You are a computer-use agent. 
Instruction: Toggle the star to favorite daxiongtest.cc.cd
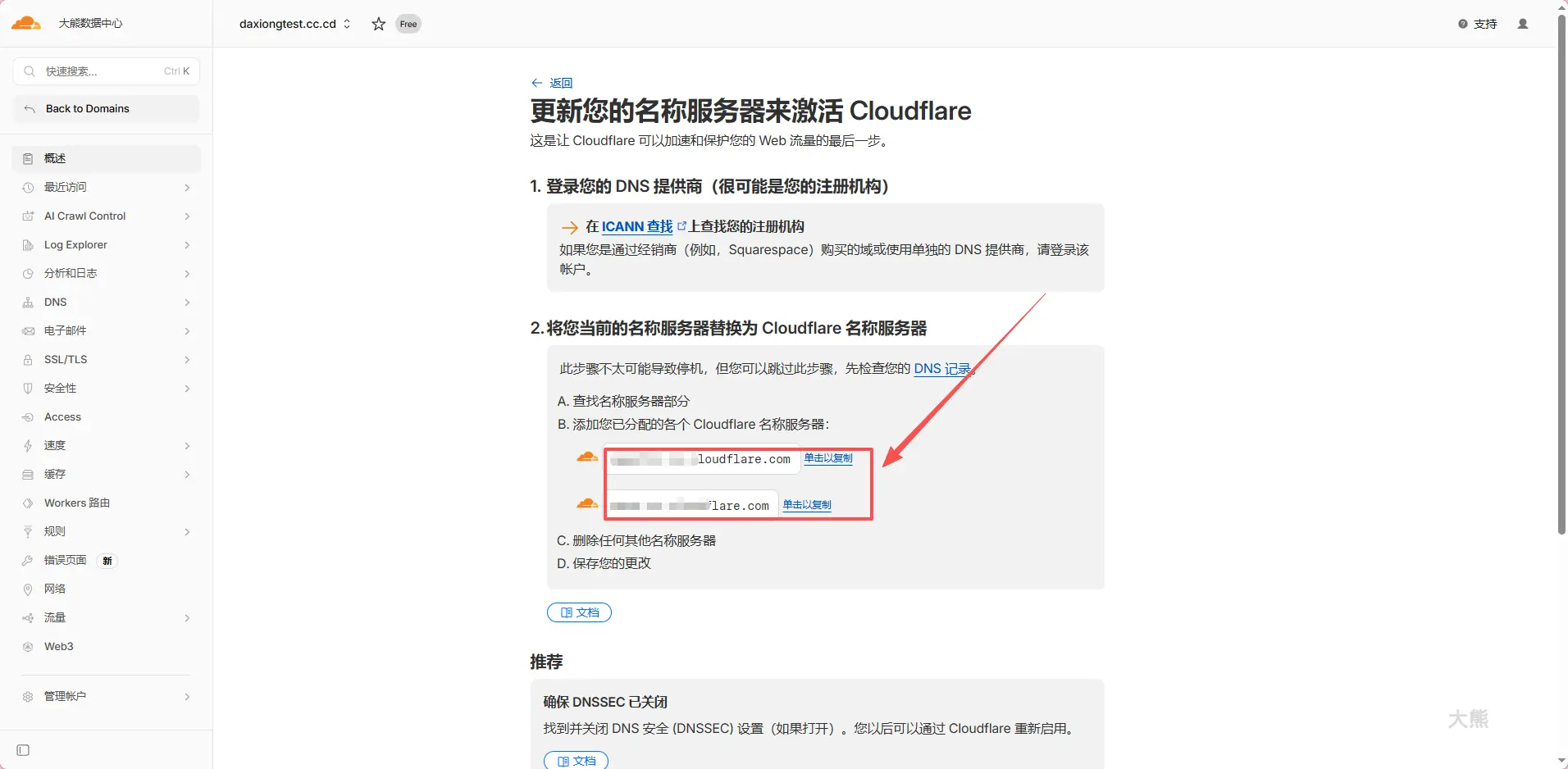[377, 24]
